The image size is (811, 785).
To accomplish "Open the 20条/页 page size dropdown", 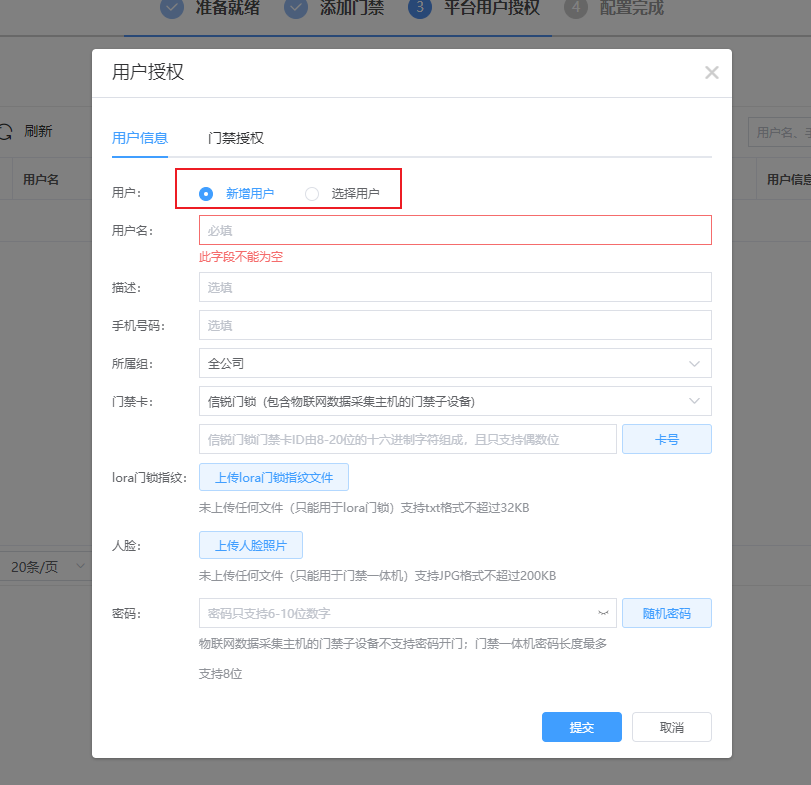I will (47, 567).
